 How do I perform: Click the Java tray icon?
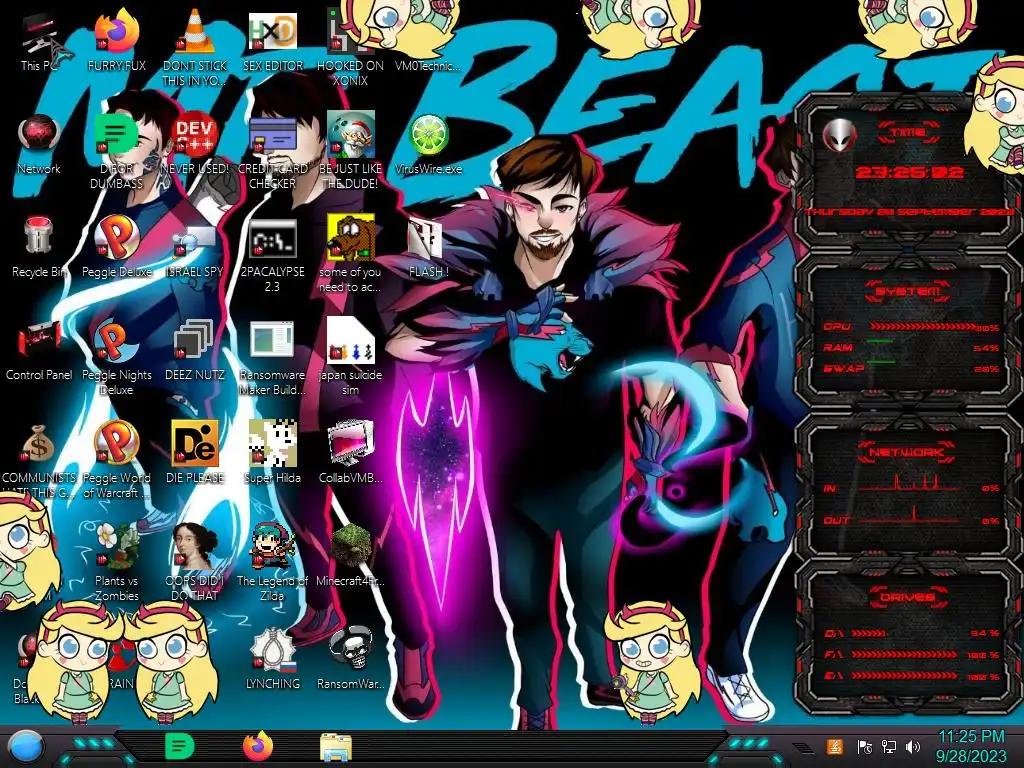click(x=835, y=746)
